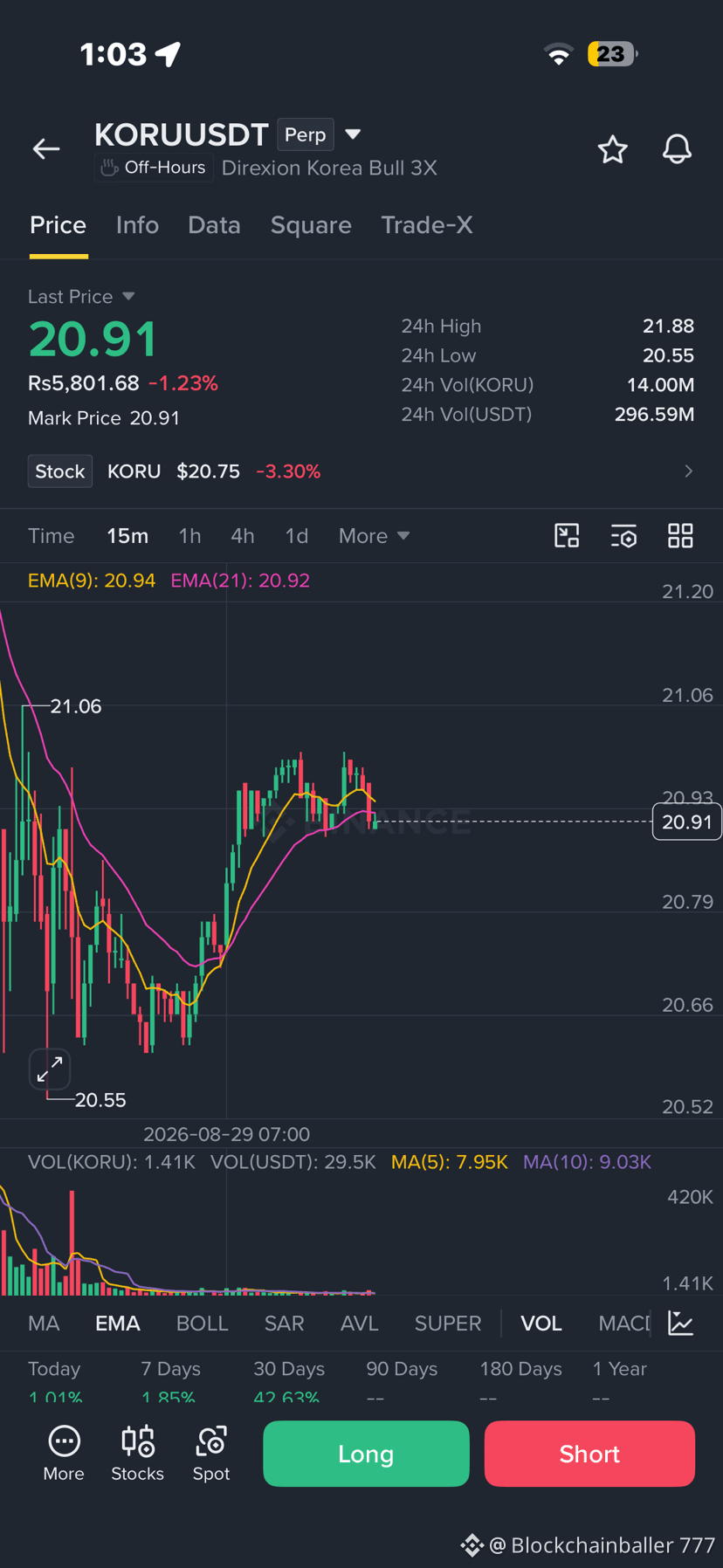Screen dimensions: 723x1568
Task: Tap the 24h Vol(USDT) value 296.59M
Action: click(654, 414)
